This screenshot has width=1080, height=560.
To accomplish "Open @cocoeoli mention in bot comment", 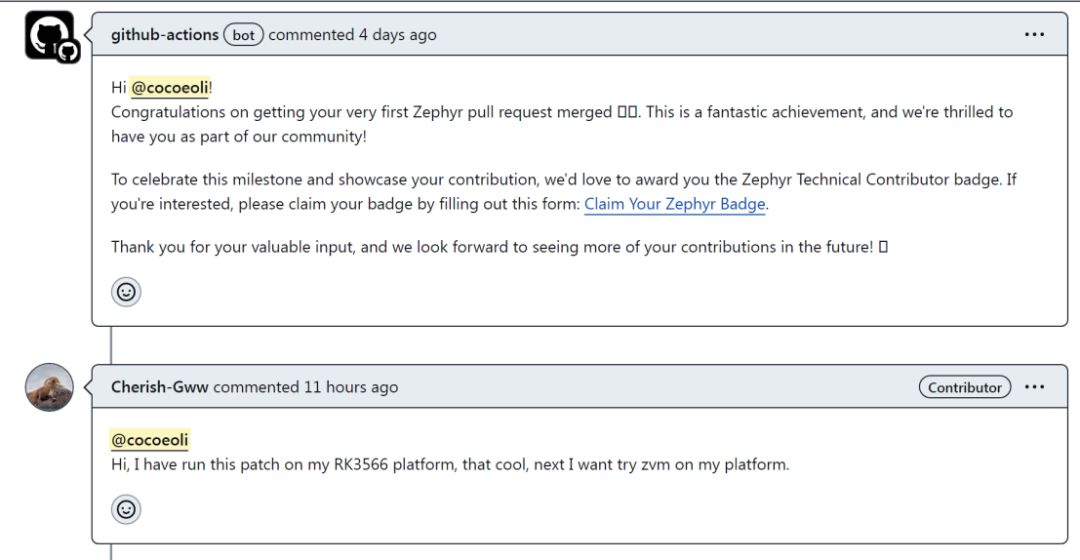I will (x=170, y=87).
